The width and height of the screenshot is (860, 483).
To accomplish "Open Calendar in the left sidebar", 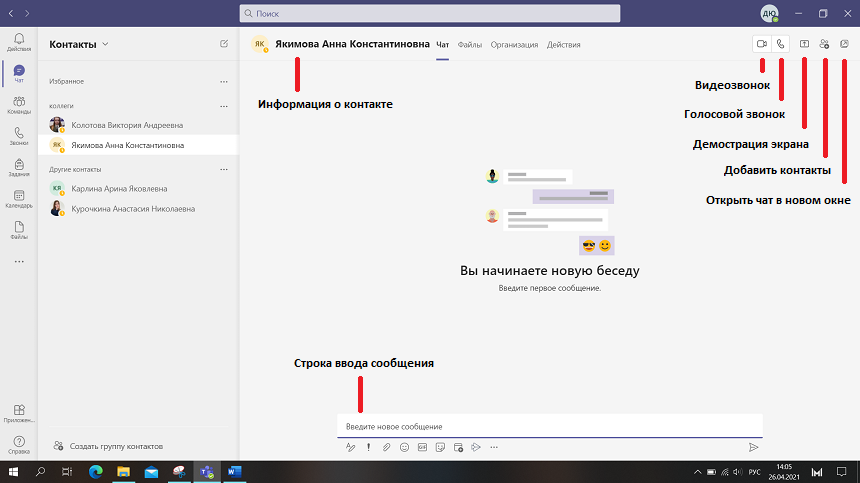I will pyautogui.click(x=19, y=199).
